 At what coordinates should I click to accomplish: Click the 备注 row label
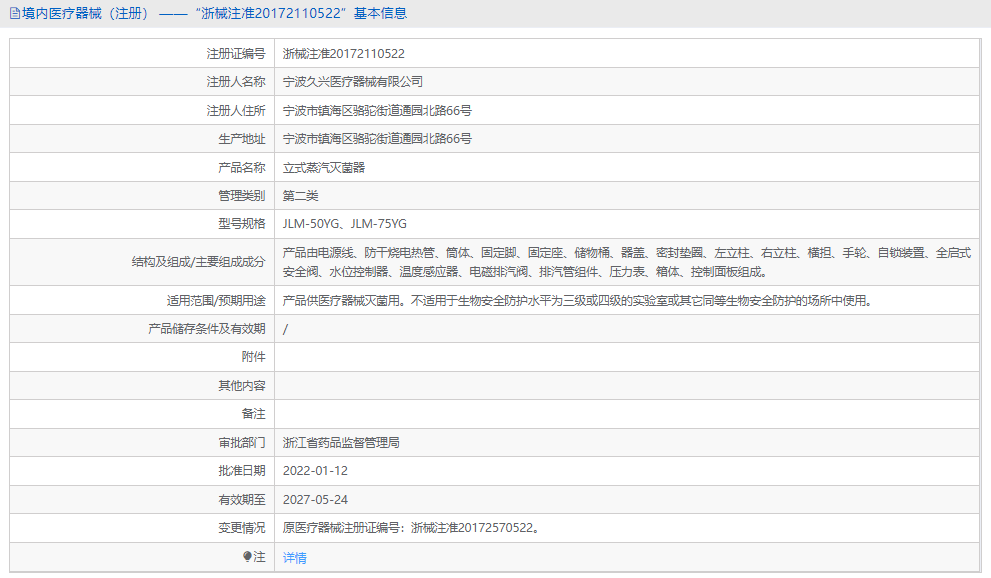click(253, 414)
